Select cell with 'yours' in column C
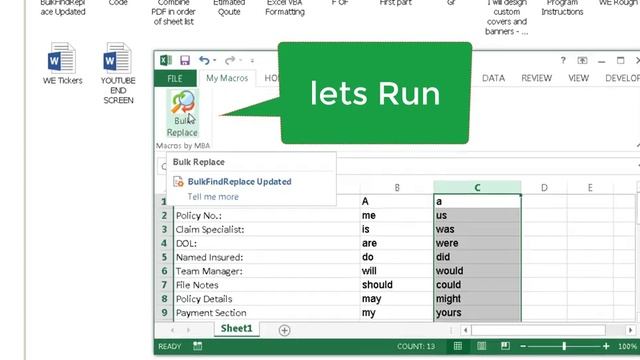640x360 pixels. pos(477,313)
